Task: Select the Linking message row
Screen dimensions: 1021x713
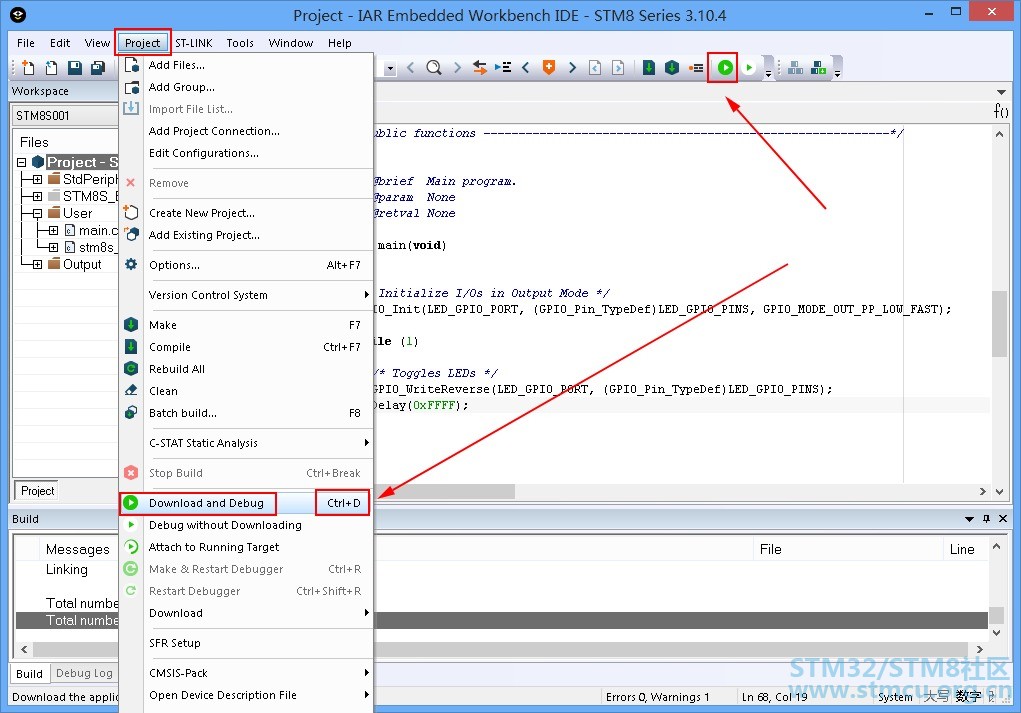Action: [501, 570]
